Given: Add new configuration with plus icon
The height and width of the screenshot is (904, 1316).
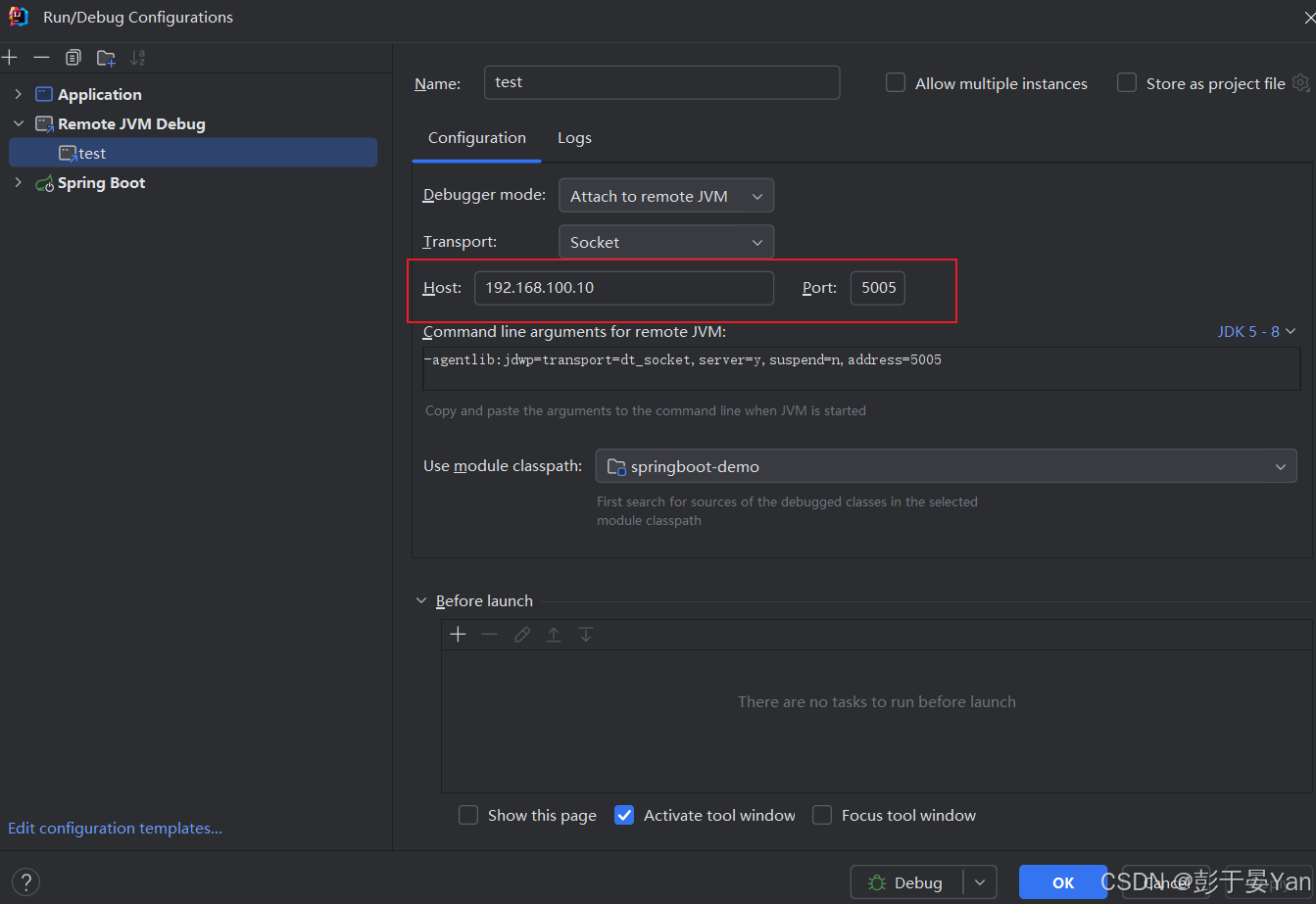Looking at the screenshot, I should (x=10, y=58).
